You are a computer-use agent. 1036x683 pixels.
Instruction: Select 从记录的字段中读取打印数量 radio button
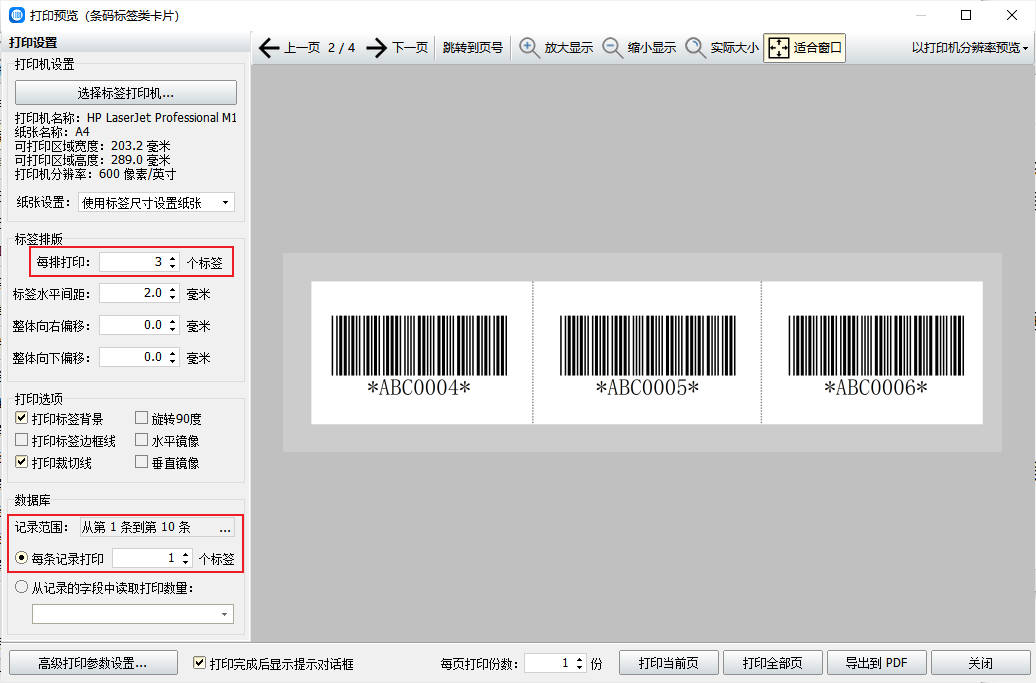21,587
